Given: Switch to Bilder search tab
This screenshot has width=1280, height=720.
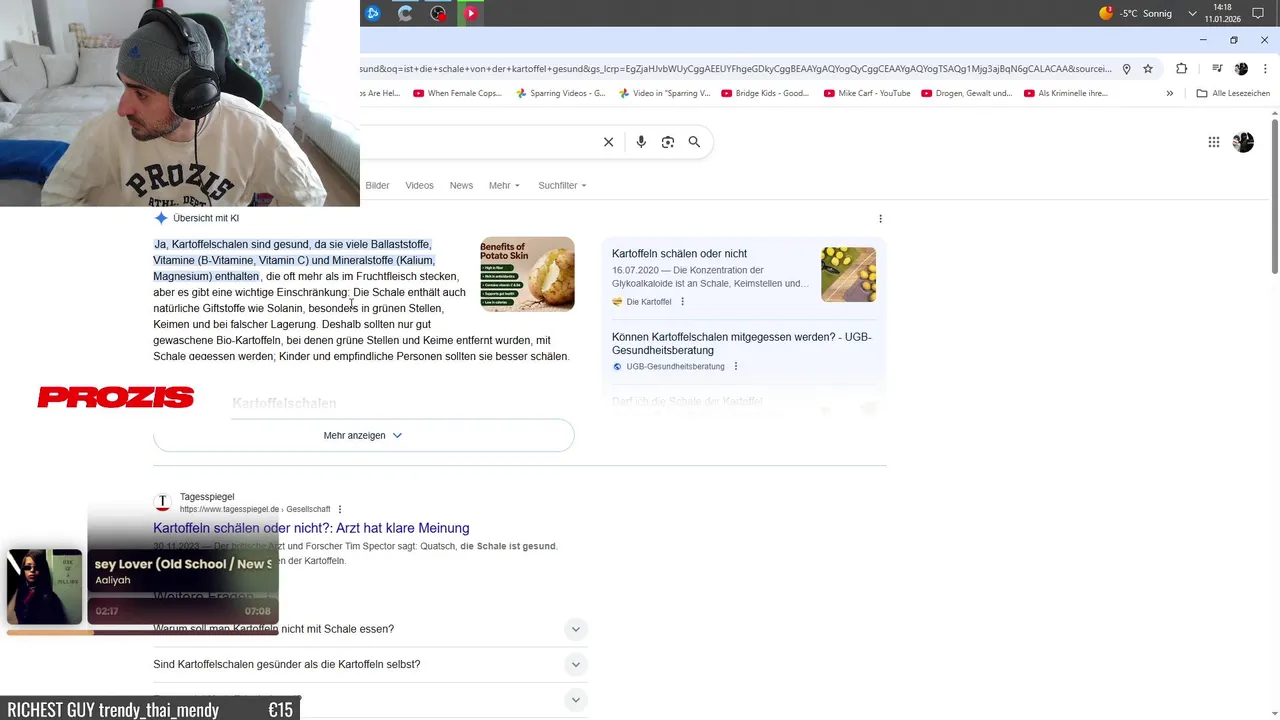Looking at the screenshot, I should [377, 185].
